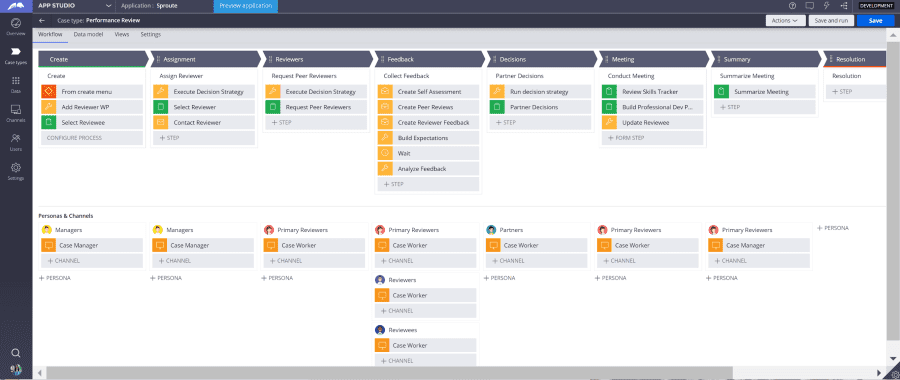Click the Add Reviewer WP wrench icon
Viewport: 900px width, 380px height.
click(48, 107)
